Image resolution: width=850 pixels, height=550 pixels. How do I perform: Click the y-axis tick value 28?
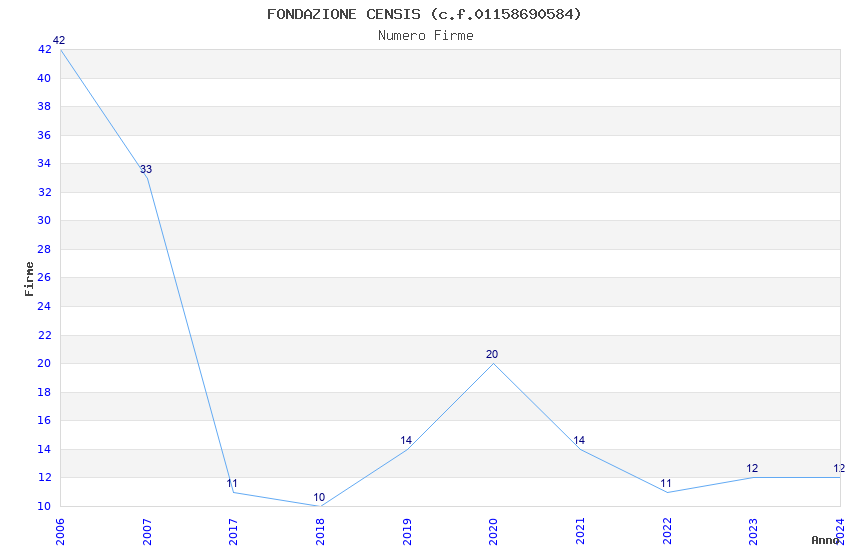point(44,249)
